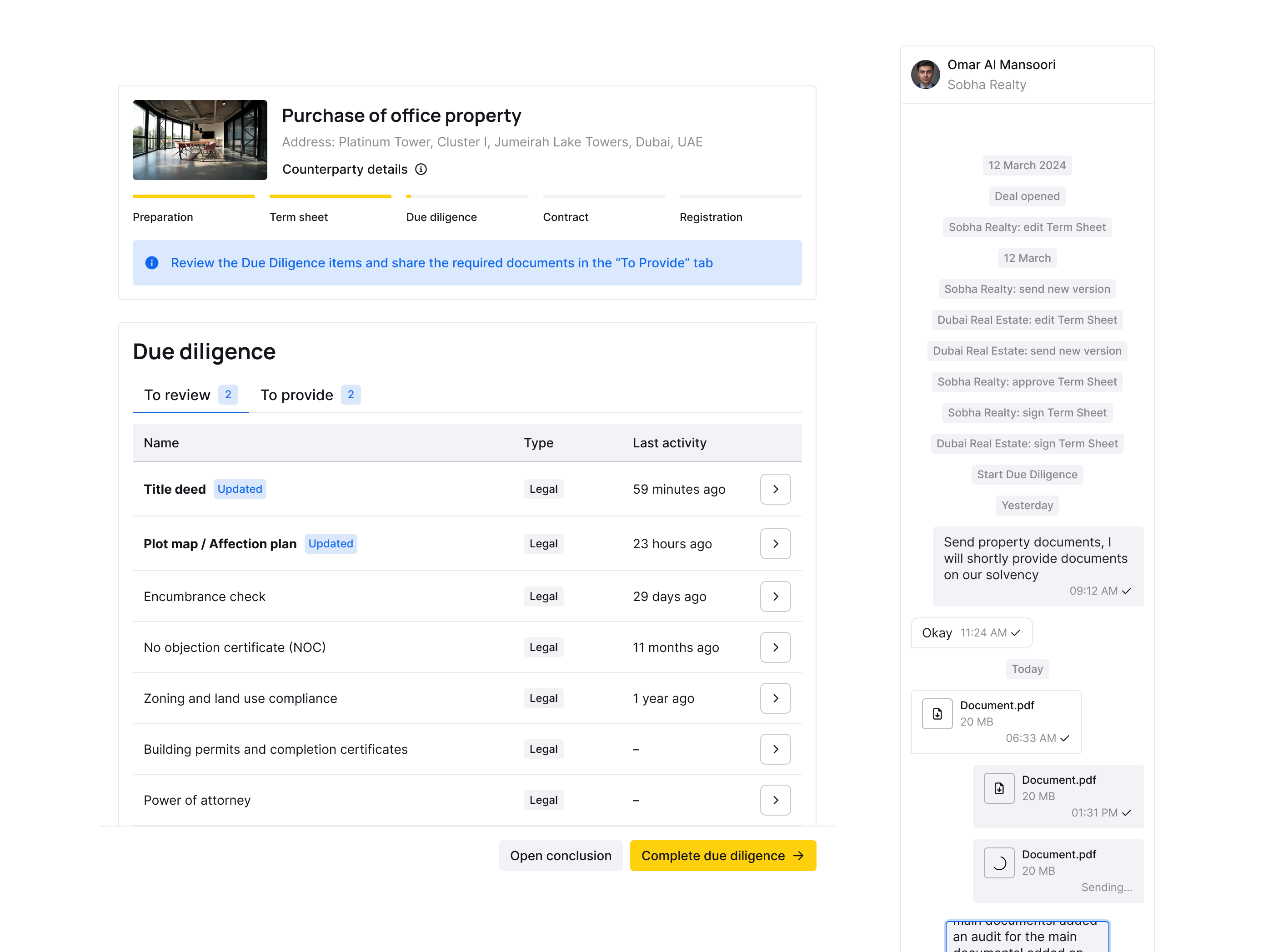Select the Contract progress step

point(604,210)
